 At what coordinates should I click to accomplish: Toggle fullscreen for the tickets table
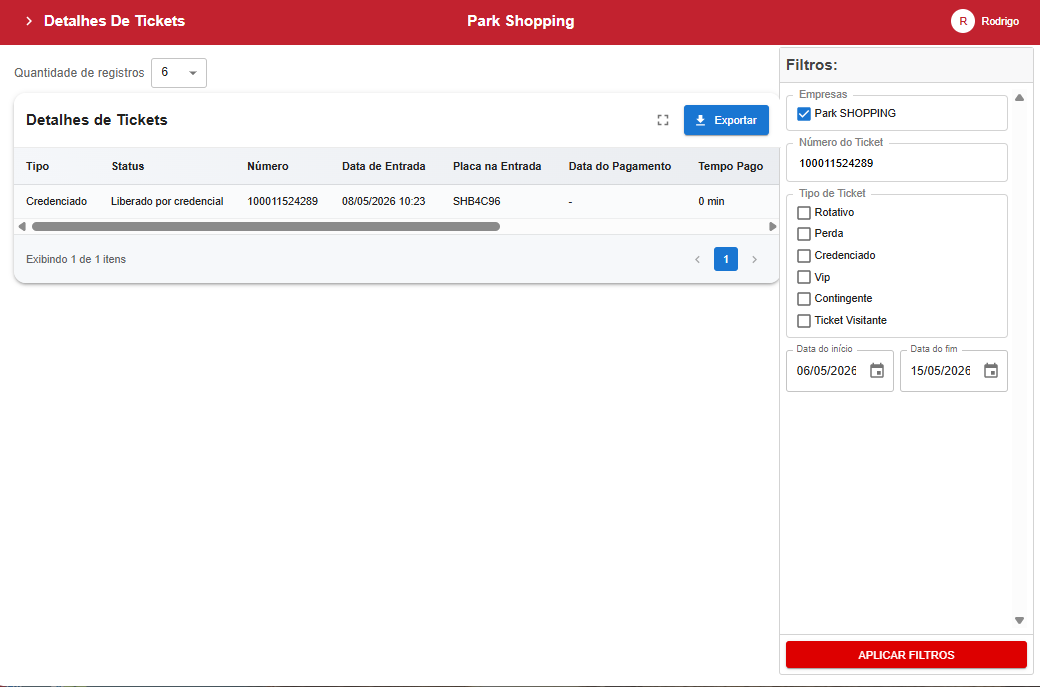pos(663,120)
